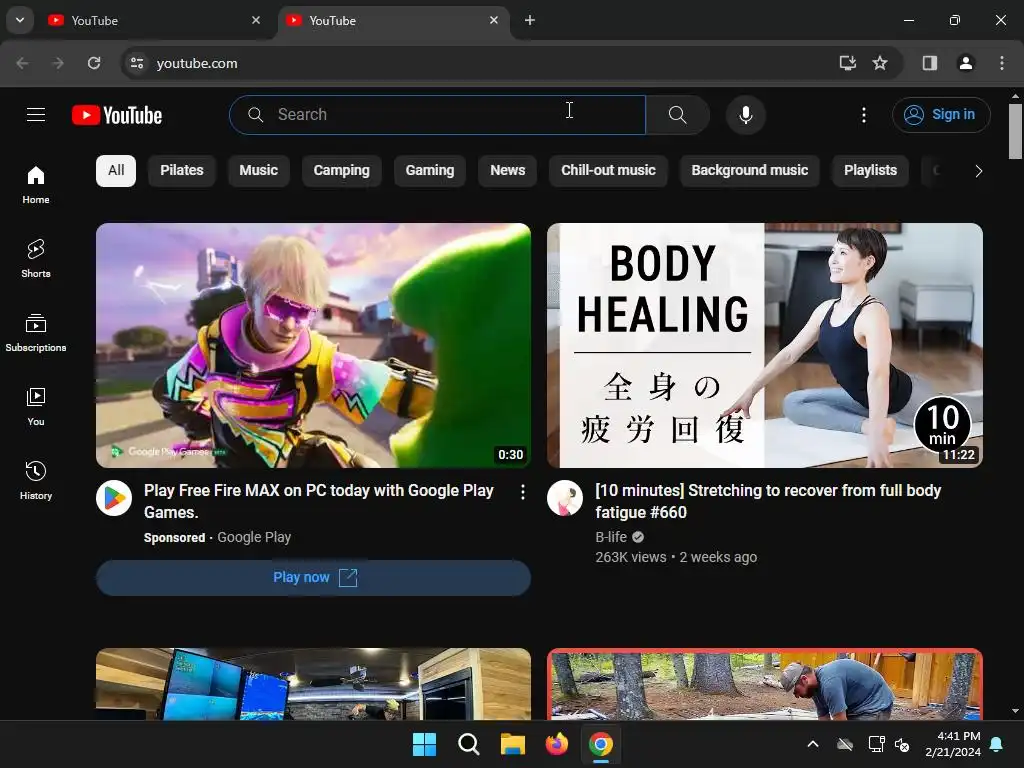Select the All filter chip
This screenshot has height=768, width=1024.
[116, 170]
